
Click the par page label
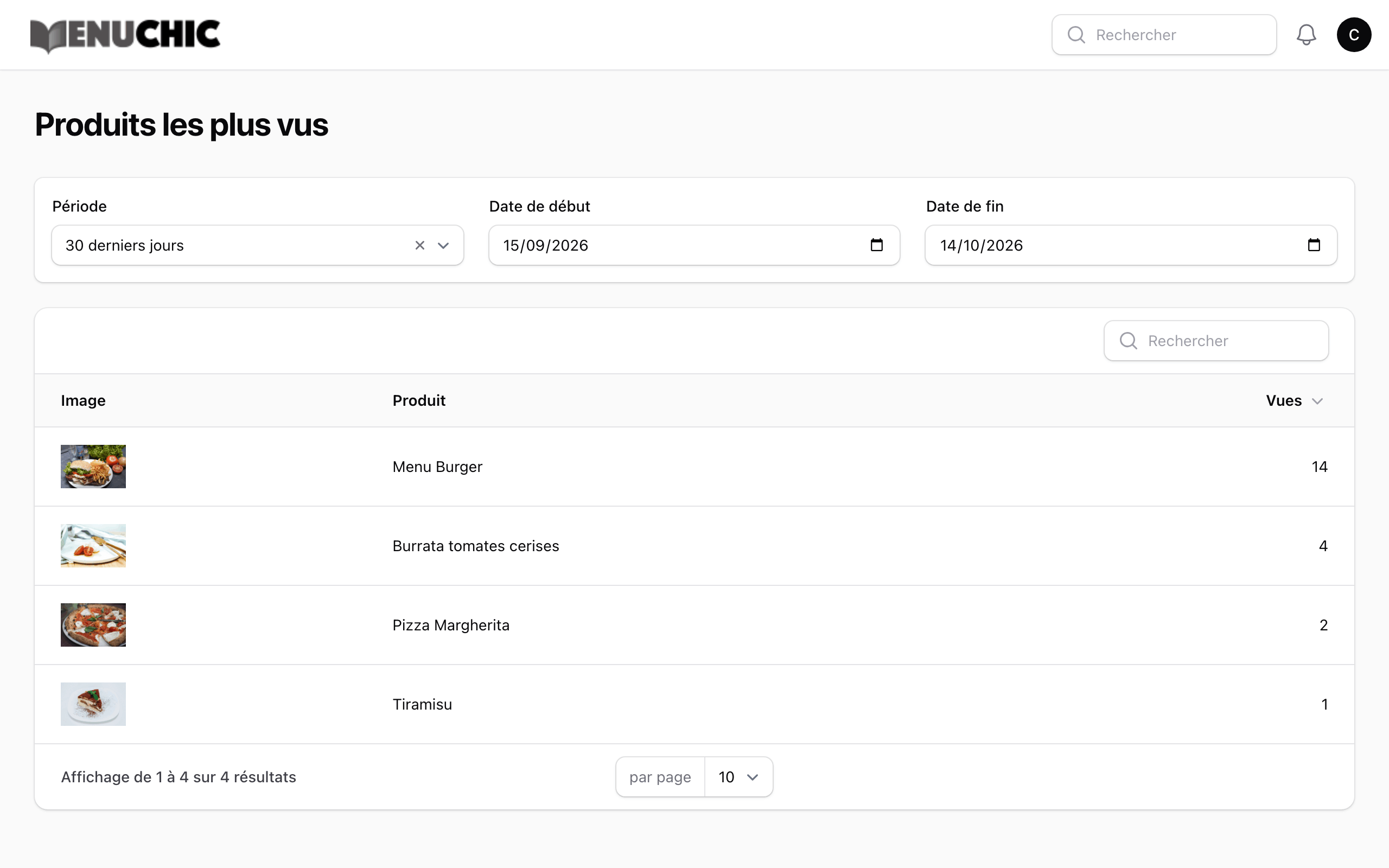[x=660, y=777]
